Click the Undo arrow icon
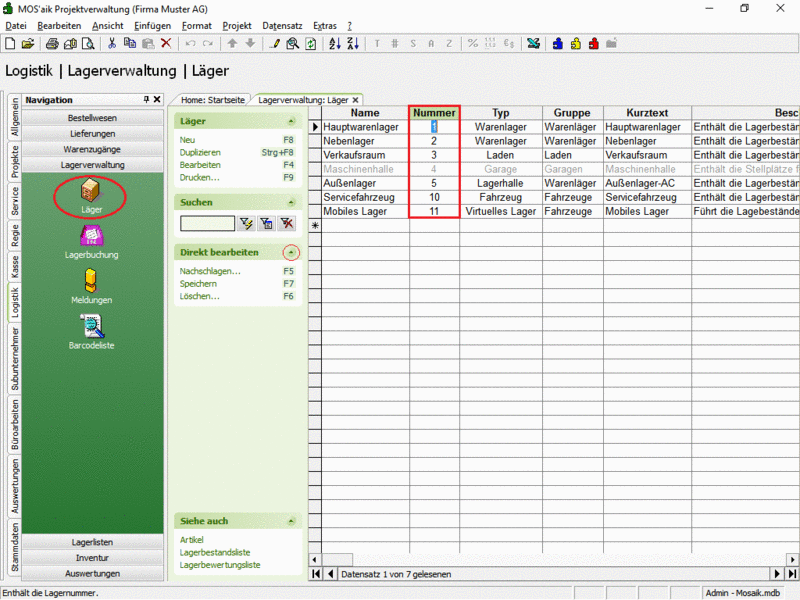The width and height of the screenshot is (800, 600). point(190,44)
